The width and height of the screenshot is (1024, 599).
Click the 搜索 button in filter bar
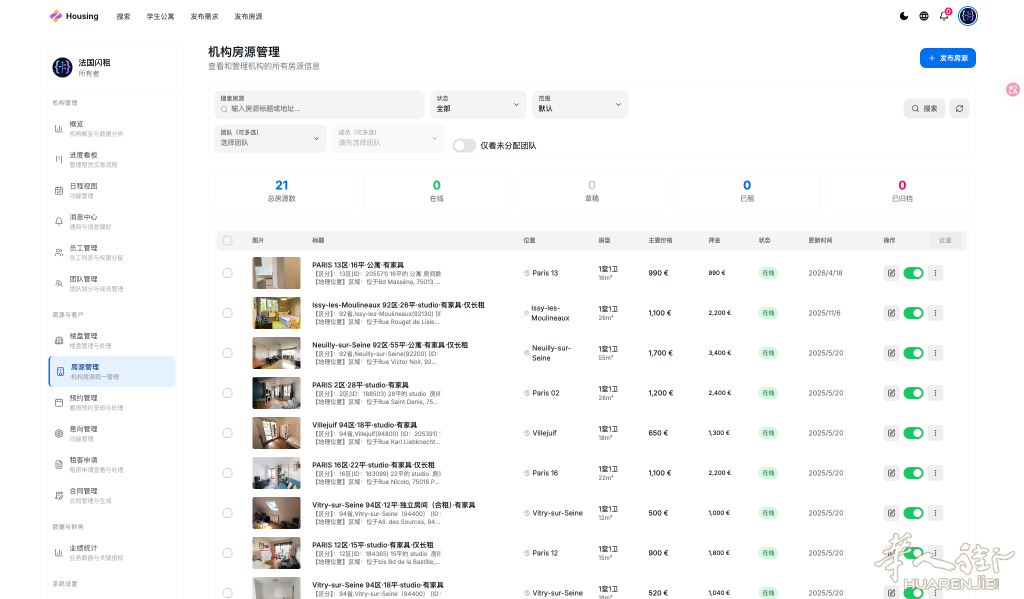coord(925,108)
